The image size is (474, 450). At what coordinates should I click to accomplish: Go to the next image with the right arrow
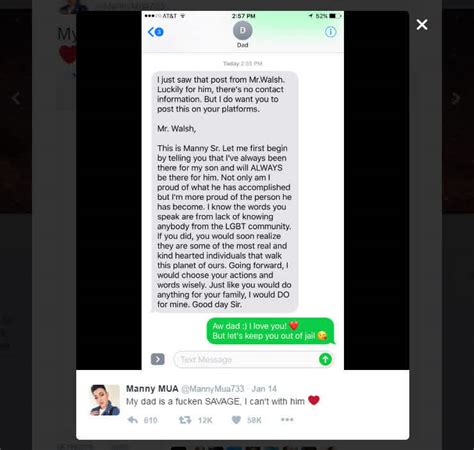(x=456, y=98)
